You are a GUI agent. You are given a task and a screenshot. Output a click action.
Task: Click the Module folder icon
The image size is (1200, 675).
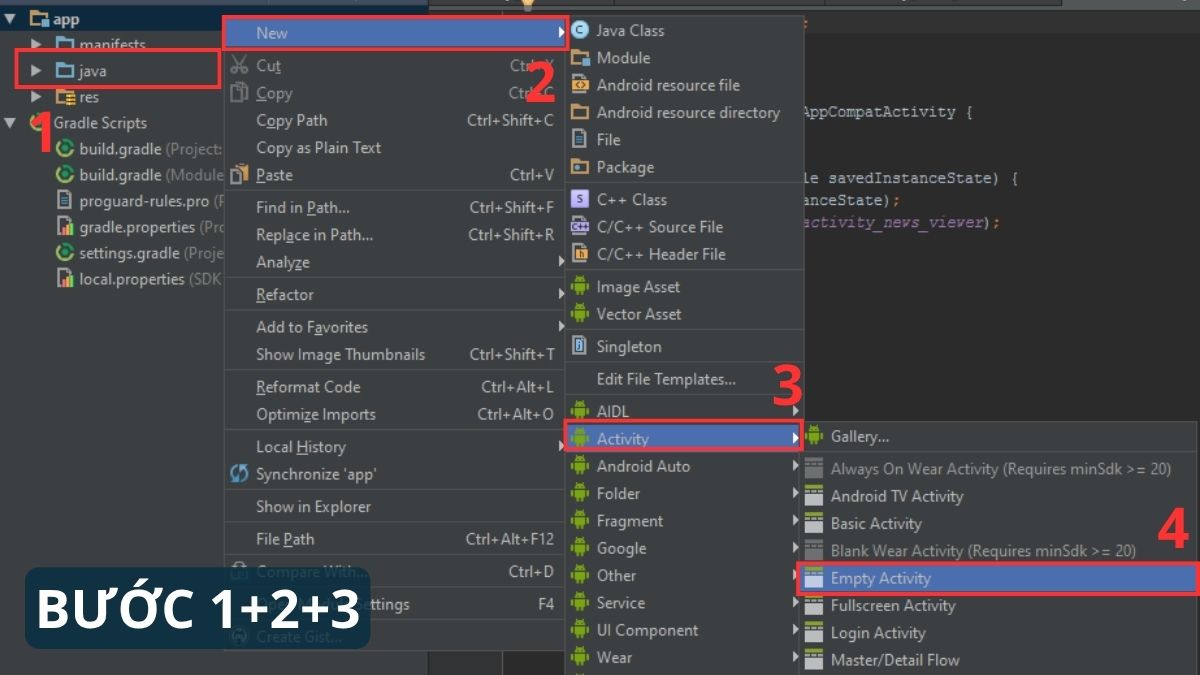580,58
